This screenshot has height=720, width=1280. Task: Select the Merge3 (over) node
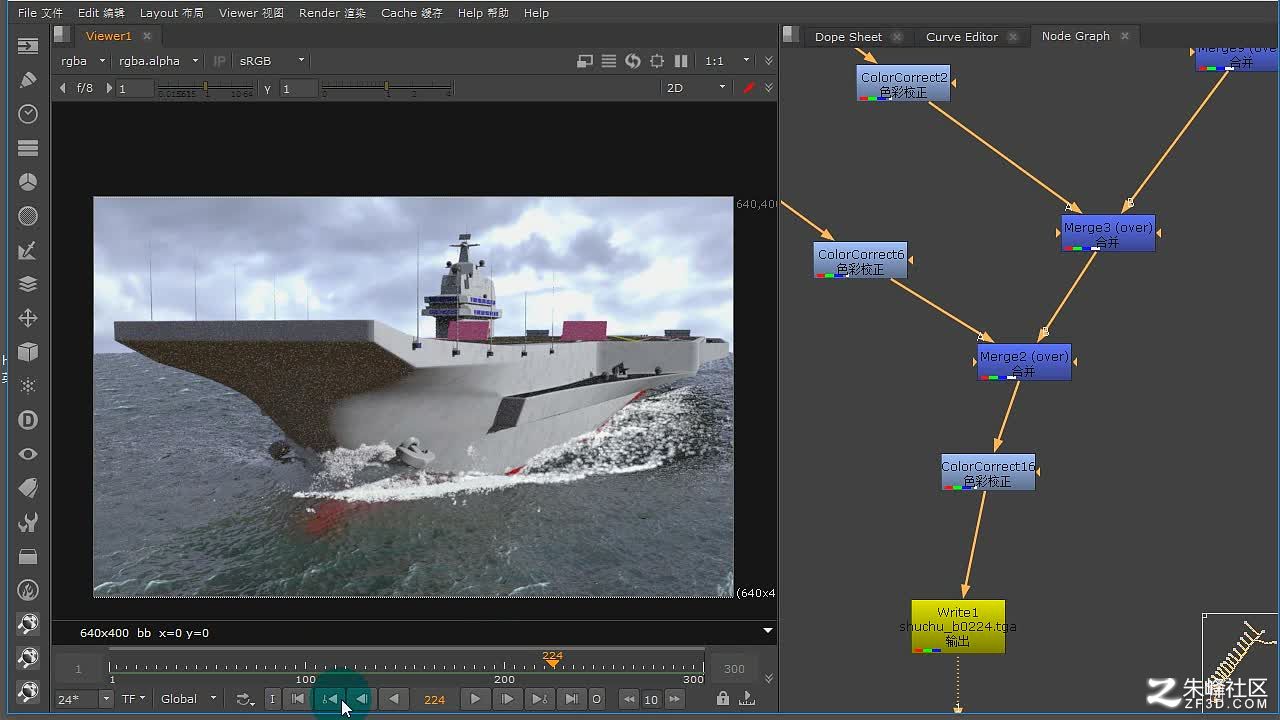[x=1108, y=234]
